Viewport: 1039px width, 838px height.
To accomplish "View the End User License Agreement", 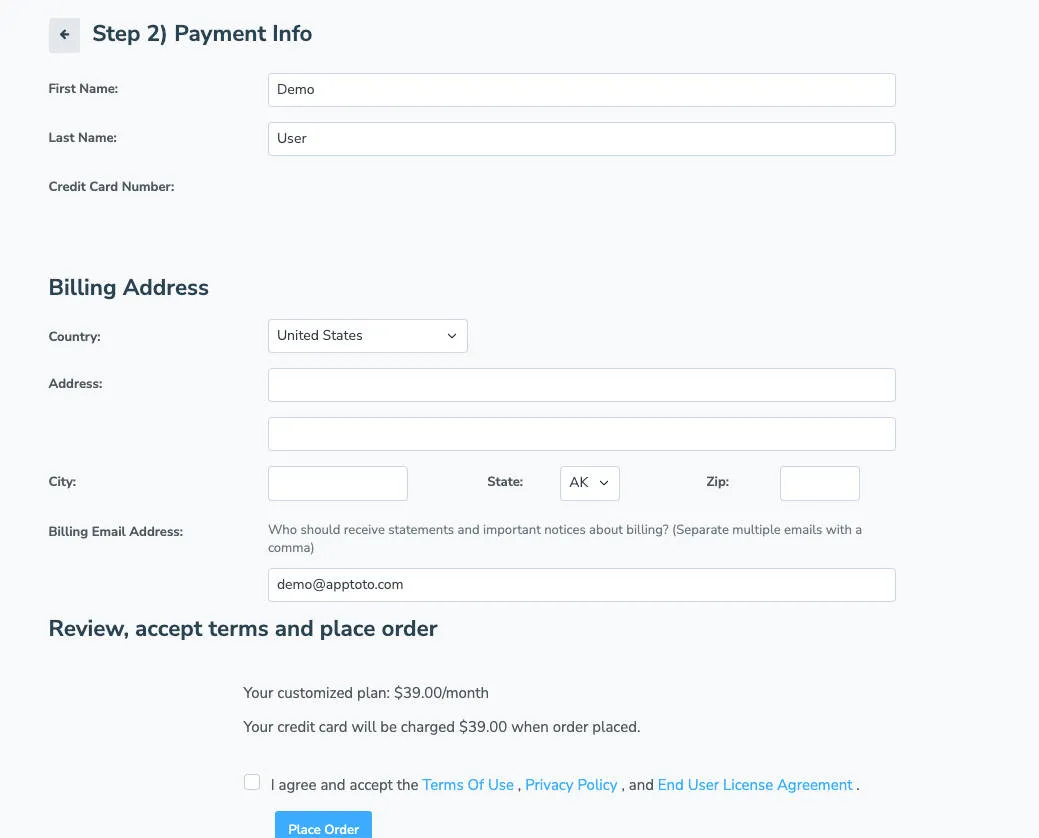I will tap(754, 784).
